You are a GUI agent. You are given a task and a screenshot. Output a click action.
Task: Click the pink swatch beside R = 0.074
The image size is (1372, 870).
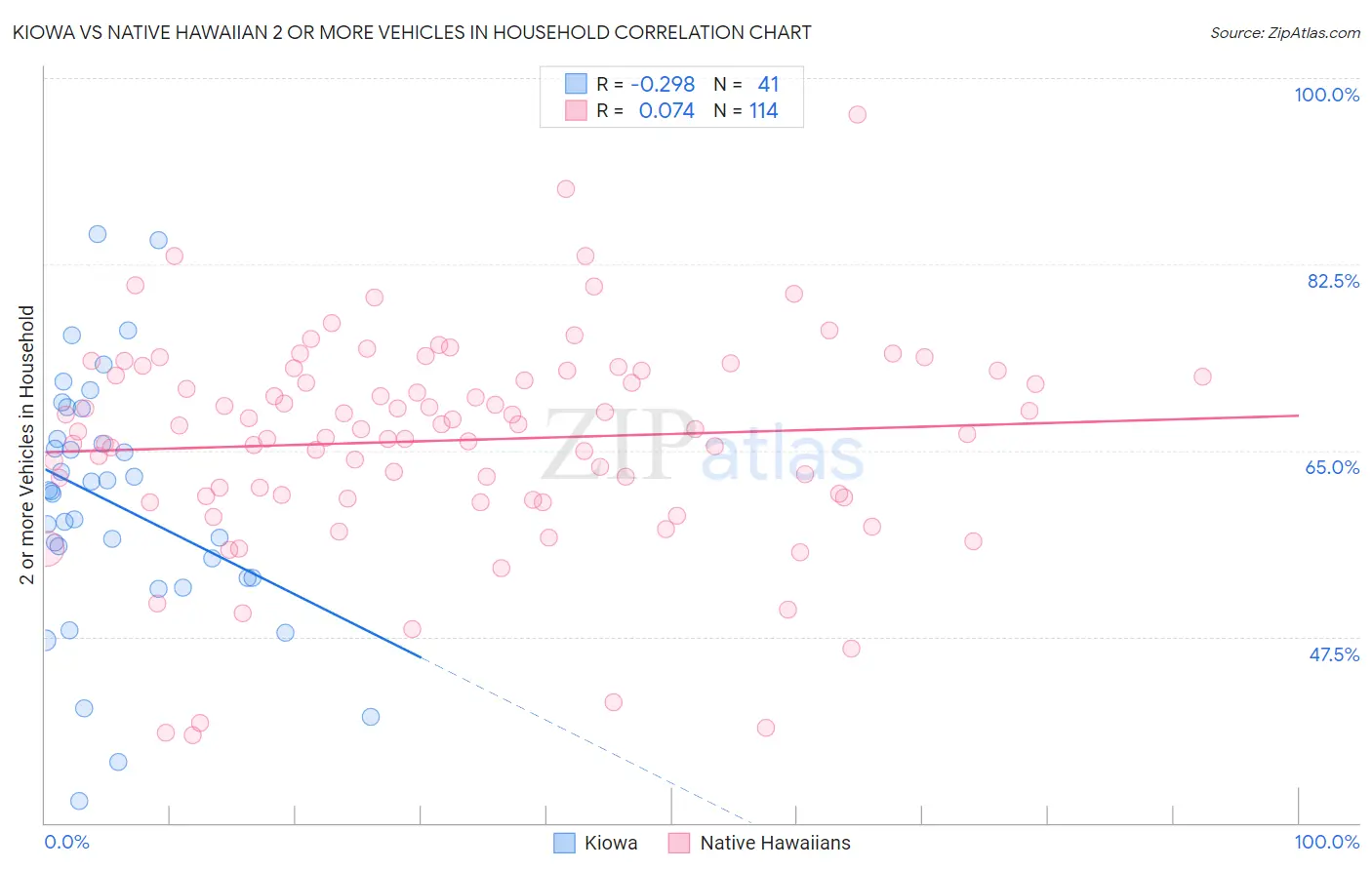pos(576,110)
